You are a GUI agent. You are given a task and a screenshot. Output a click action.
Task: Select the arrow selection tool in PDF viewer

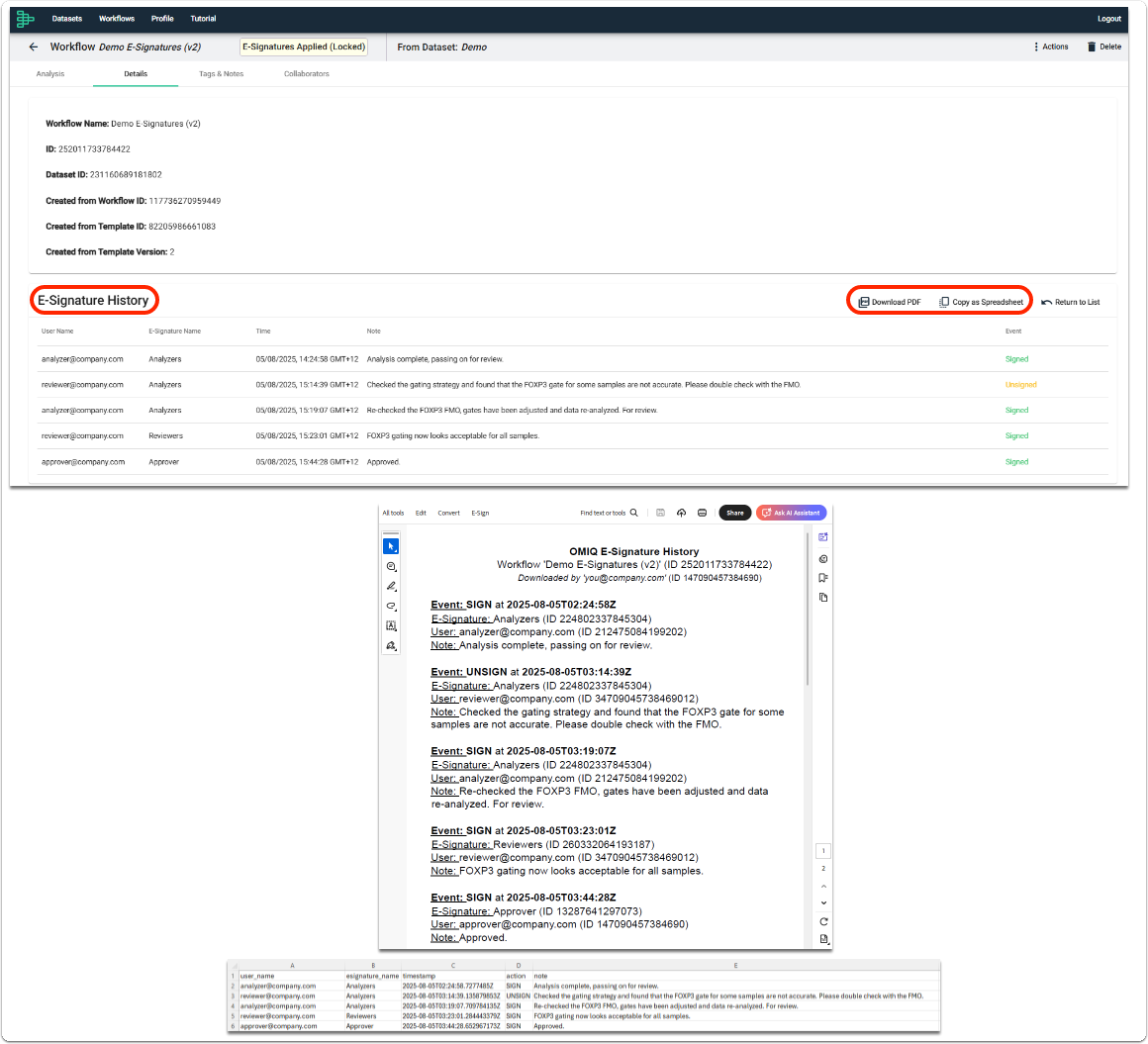[x=391, y=547]
